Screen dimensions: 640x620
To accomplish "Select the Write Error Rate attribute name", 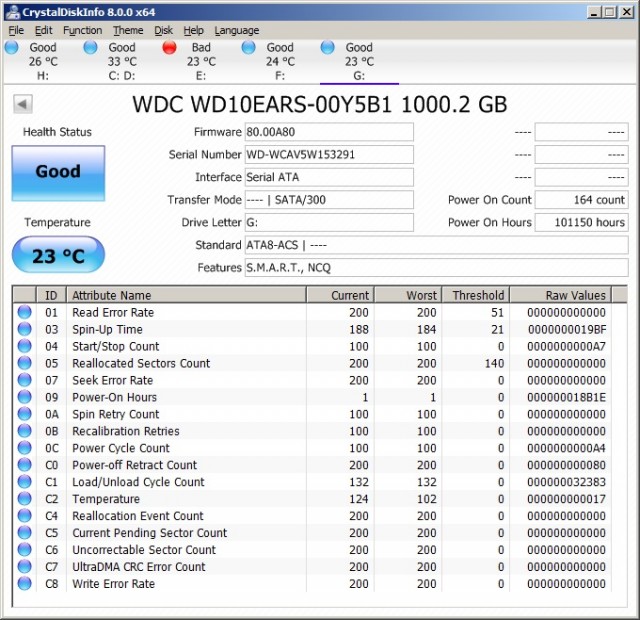I will pyautogui.click(x=113, y=584).
